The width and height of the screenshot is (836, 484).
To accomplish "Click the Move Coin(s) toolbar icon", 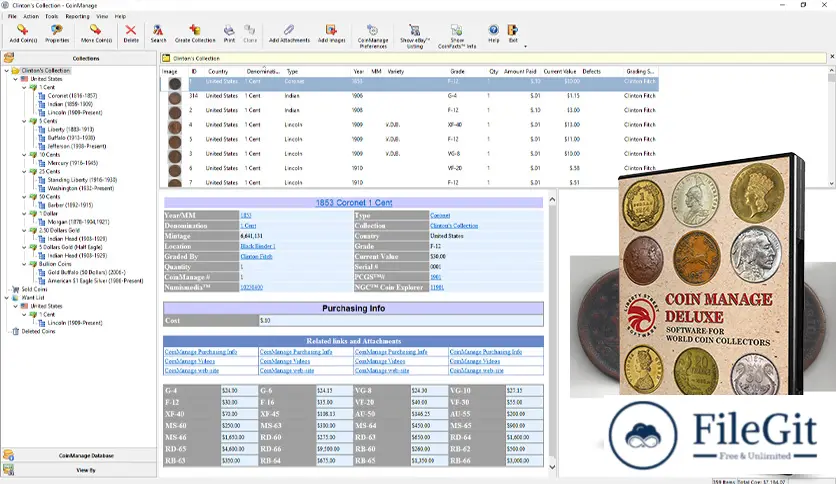I will [95, 30].
